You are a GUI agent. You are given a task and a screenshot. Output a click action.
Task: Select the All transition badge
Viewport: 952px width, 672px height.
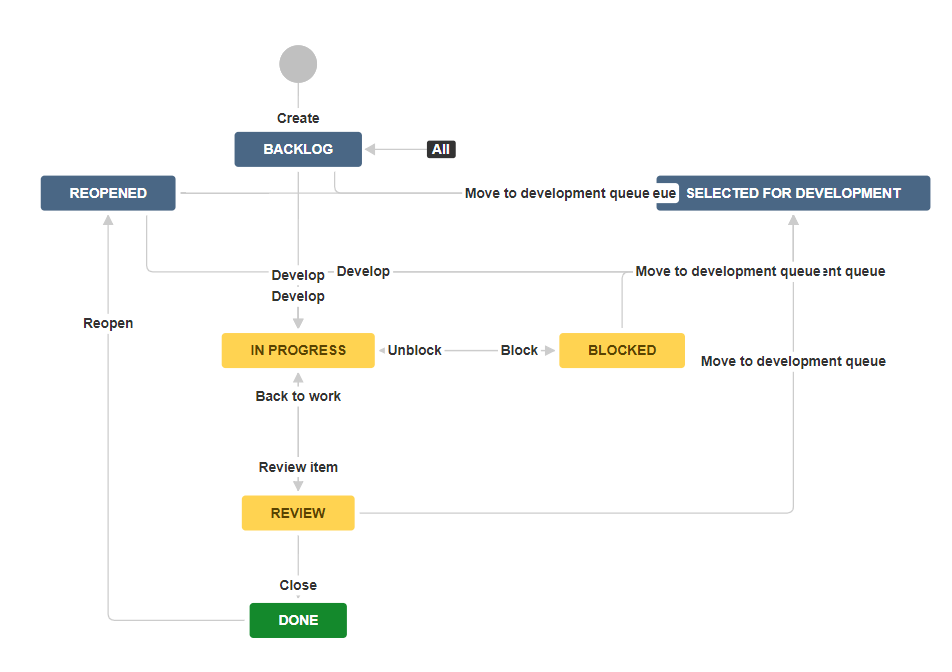(441, 148)
